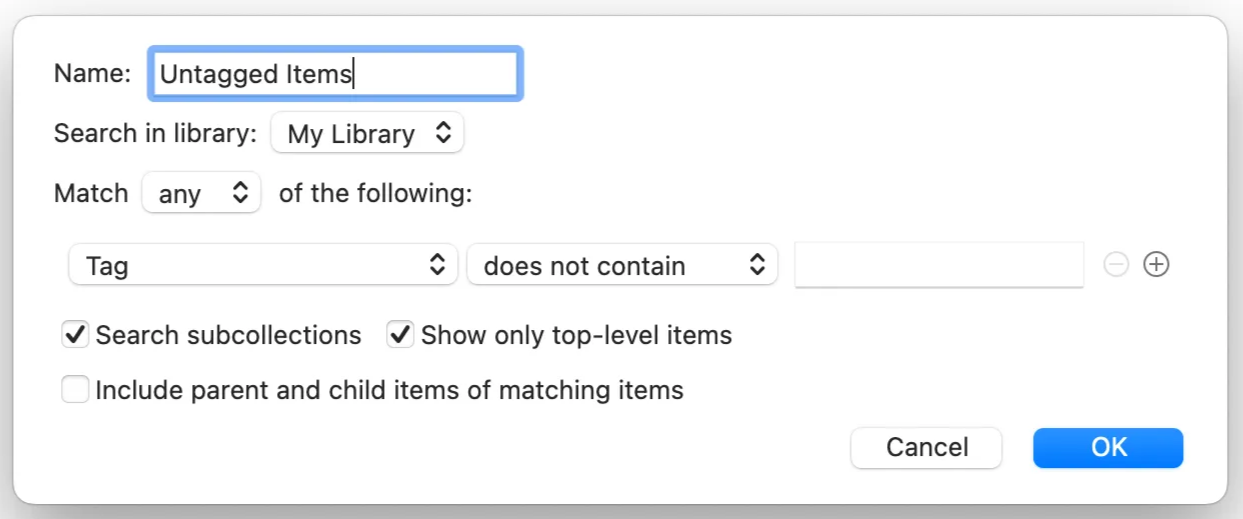Click the Name field containing "Untagged Items"
1243x519 pixels.
(334, 74)
